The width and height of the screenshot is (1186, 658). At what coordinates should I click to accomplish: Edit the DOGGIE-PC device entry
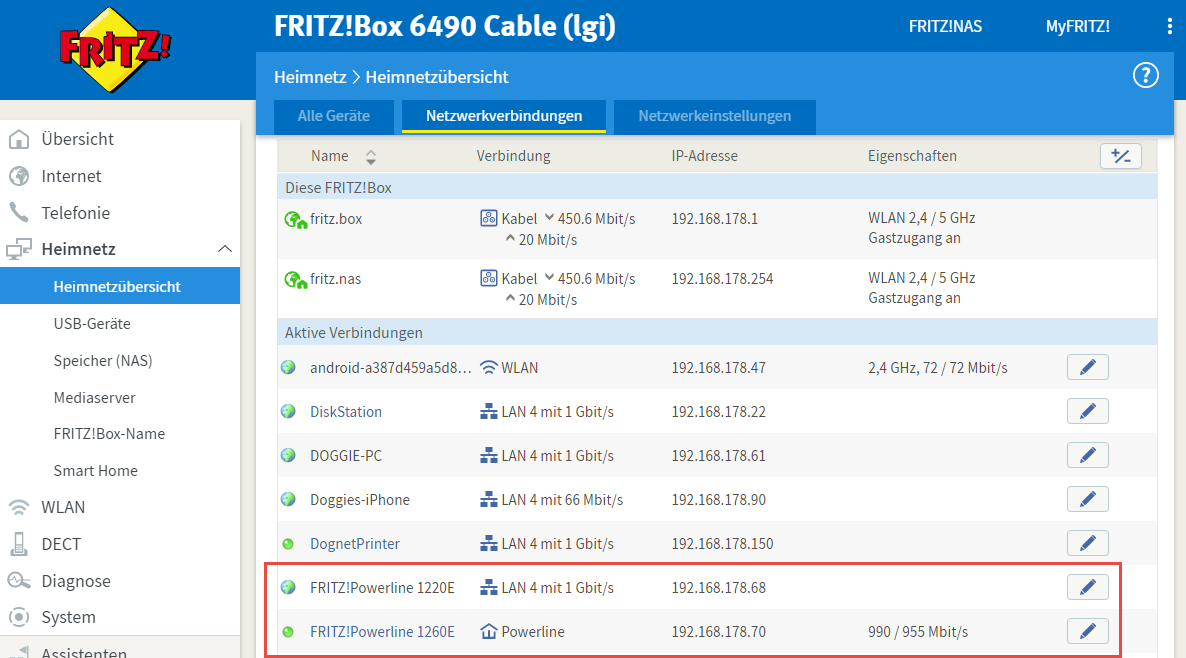click(1088, 455)
